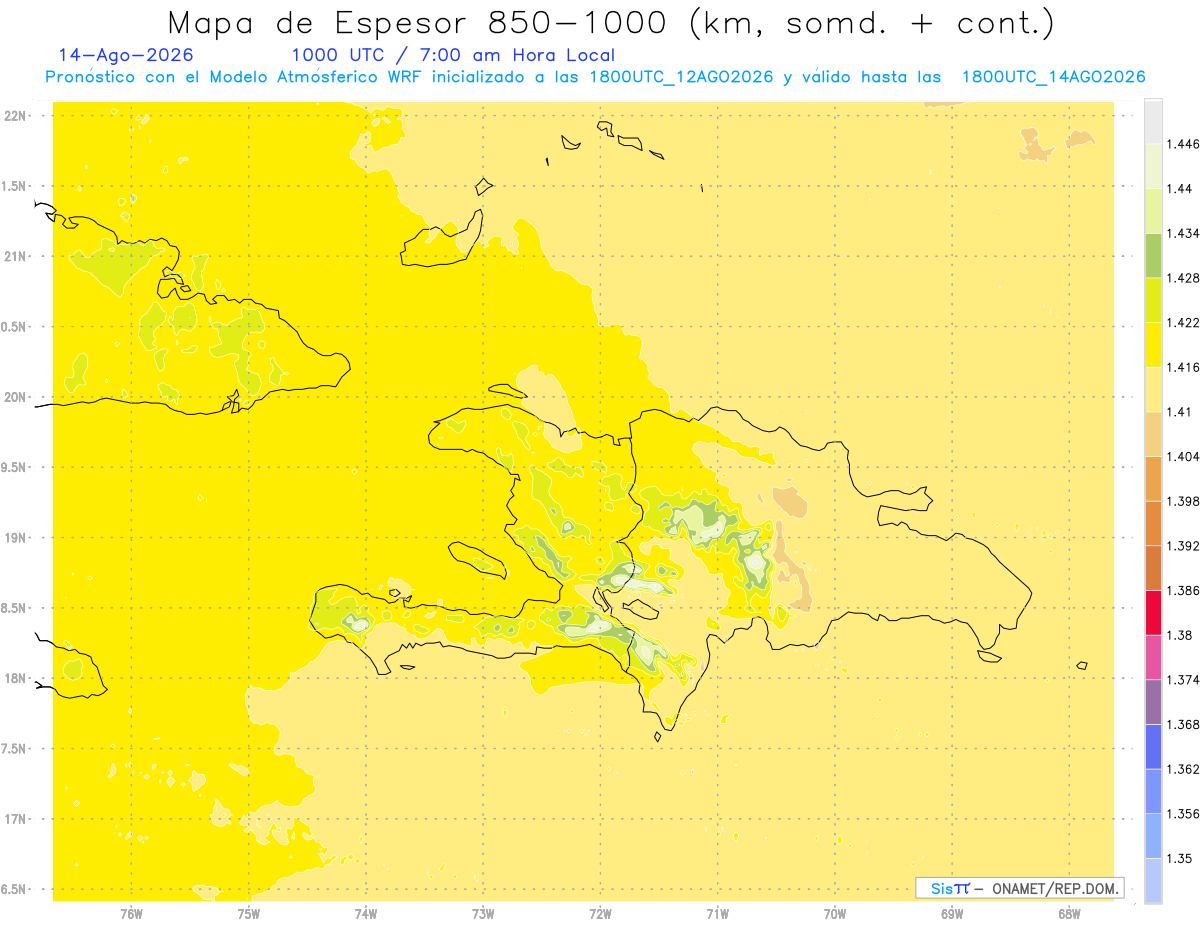Click the colorbar value label '1.428'
Viewport: 1200px width, 927px height.
pyautogui.click(x=1183, y=278)
